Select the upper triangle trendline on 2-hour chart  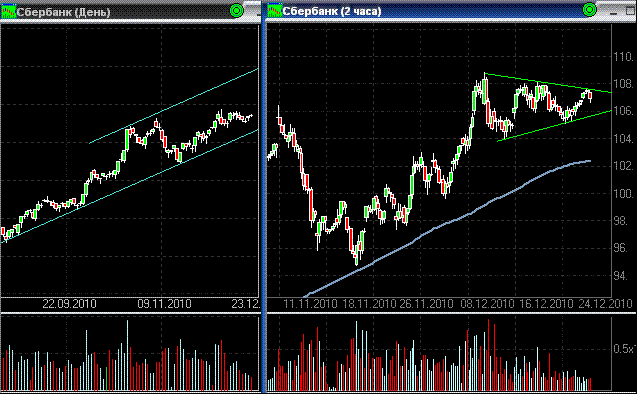click(x=548, y=83)
